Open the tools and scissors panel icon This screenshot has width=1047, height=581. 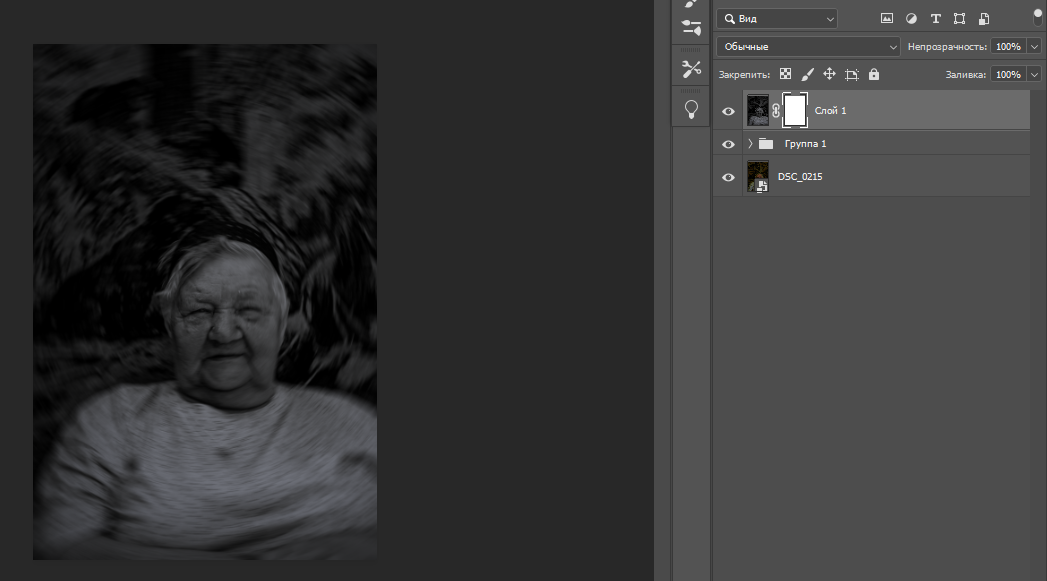(x=691, y=68)
